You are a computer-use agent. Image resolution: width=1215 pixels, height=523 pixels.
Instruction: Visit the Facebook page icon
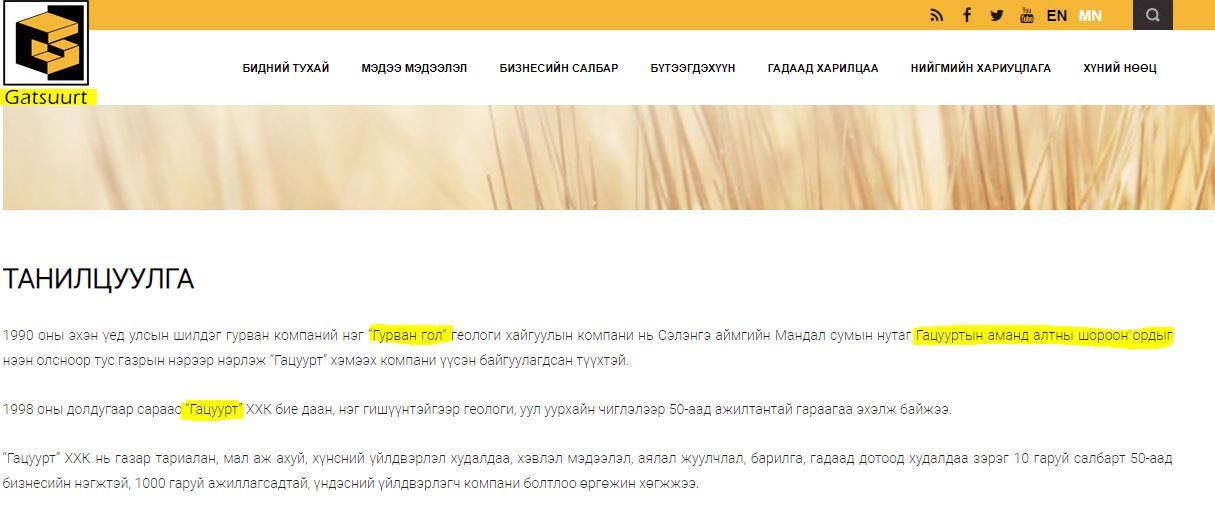tap(967, 15)
